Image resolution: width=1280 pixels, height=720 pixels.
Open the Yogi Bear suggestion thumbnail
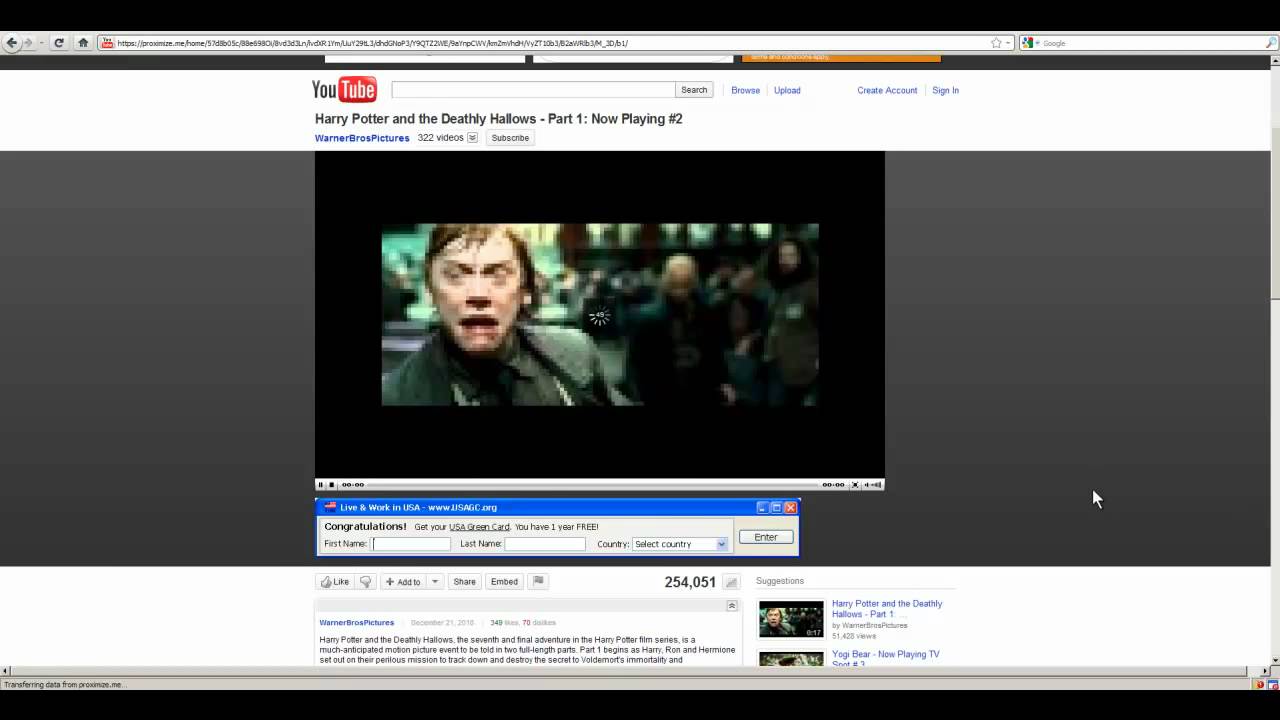(791, 659)
